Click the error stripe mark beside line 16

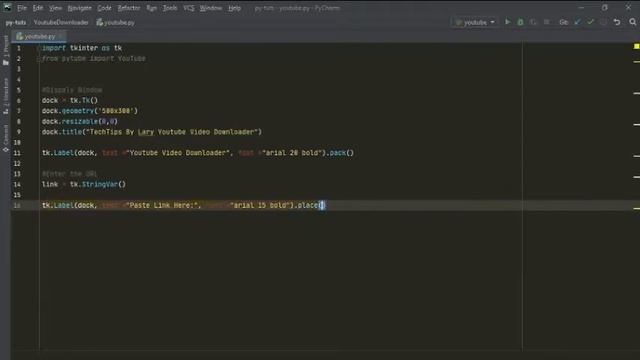click(x=636, y=208)
